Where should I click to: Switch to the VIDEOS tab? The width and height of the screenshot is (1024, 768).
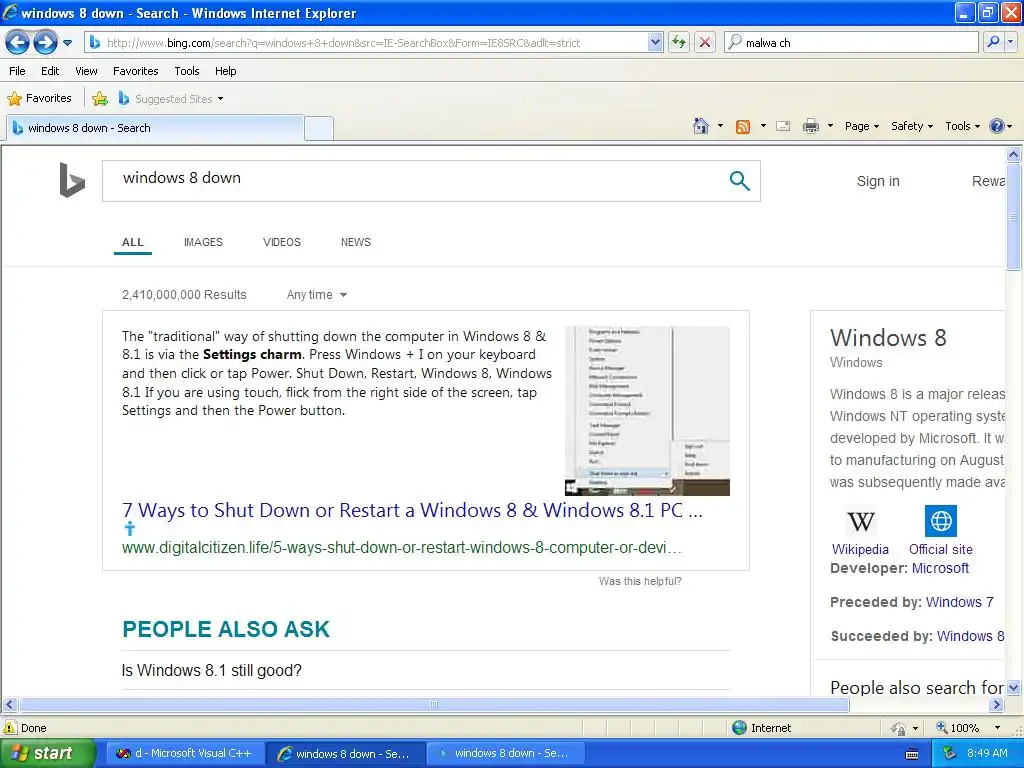coord(281,242)
